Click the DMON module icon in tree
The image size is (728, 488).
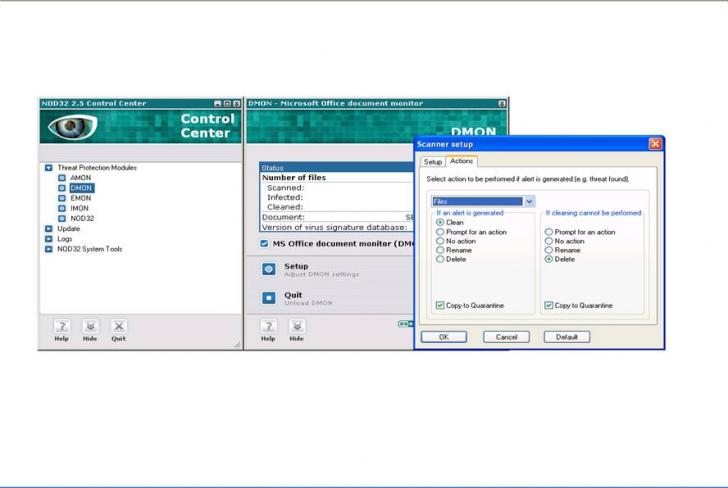point(62,188)
